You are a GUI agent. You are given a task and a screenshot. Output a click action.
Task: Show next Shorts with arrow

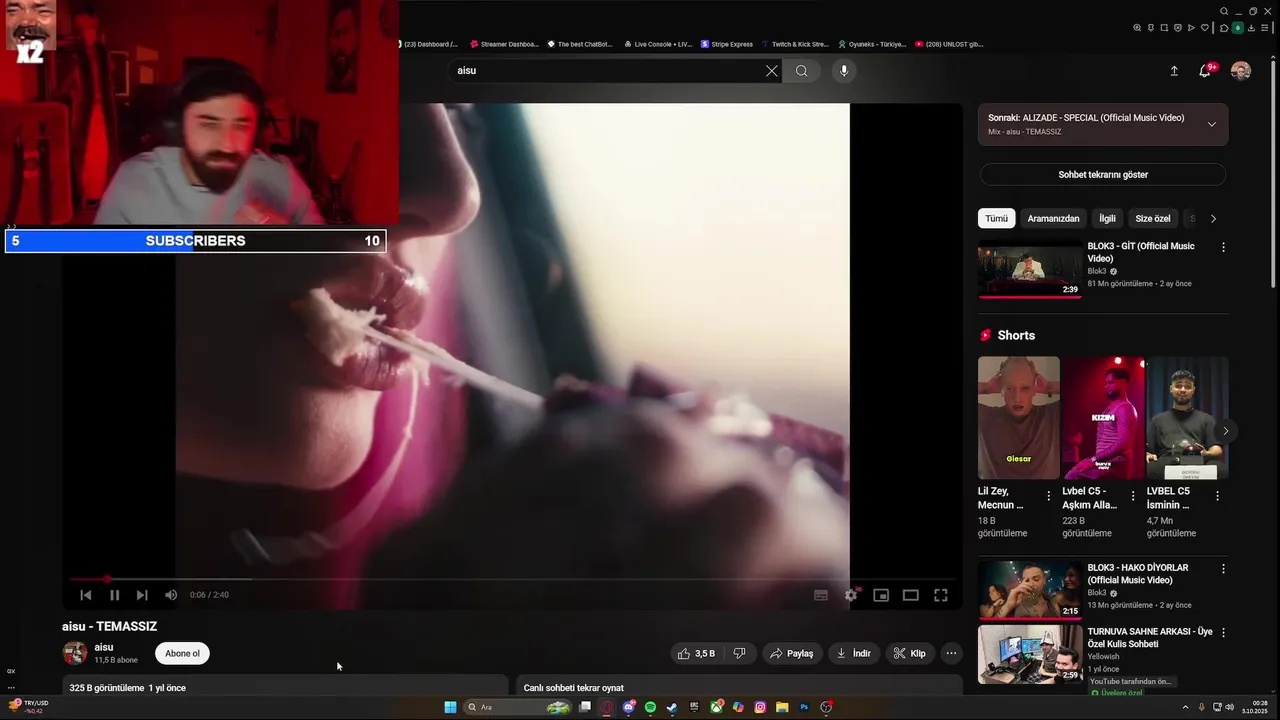pos(1226,431)
